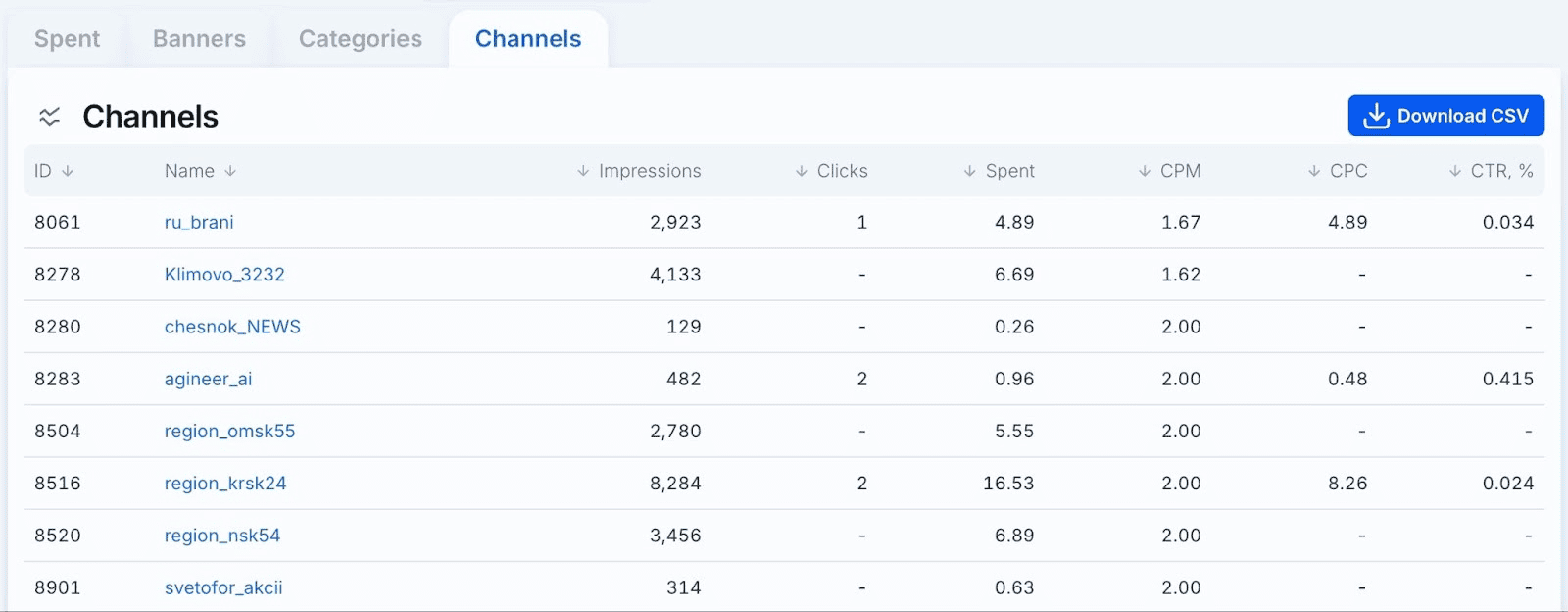Click ID cell 8504
The width and height of the screenshot is (1568, 612).
(58, 432)
